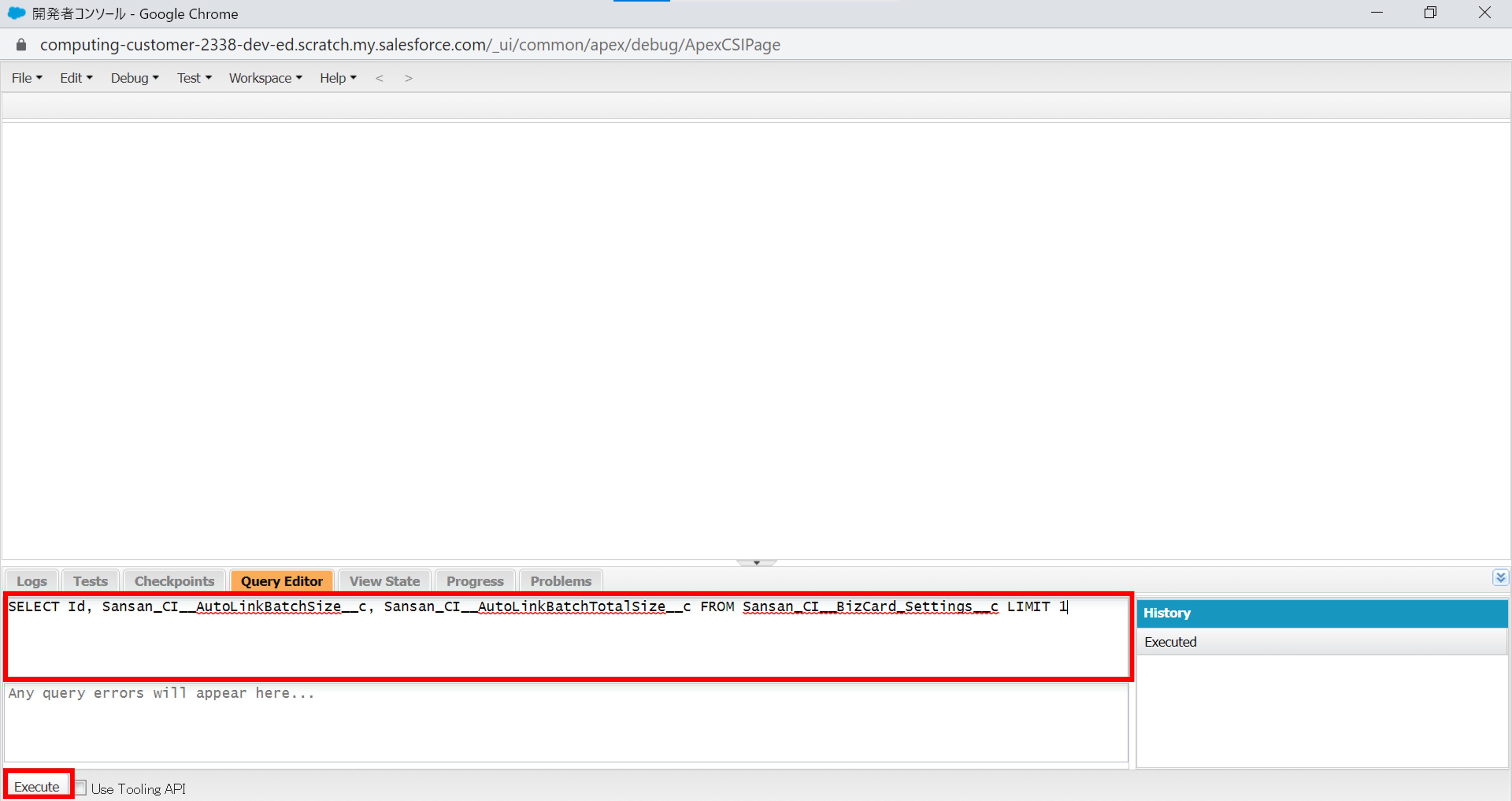Enable the Use Tooling API checkbox

click(x=80, y=788)
